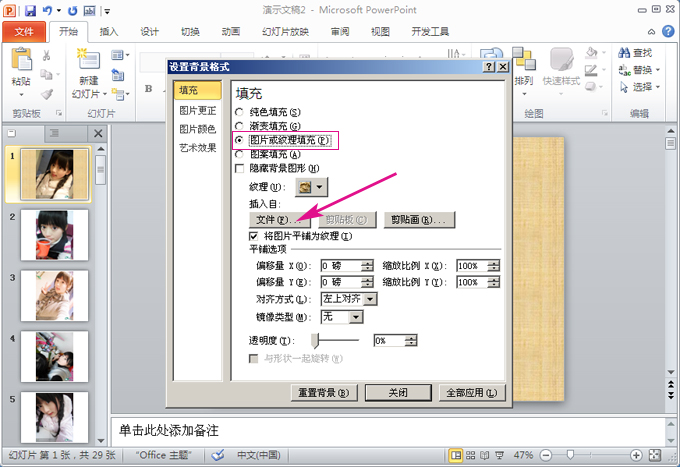This screenshot has width=680, height=467.
Task: Select Picture Color (图片颜色) in dialog sidebar
Action: click(x=198, y=129)
